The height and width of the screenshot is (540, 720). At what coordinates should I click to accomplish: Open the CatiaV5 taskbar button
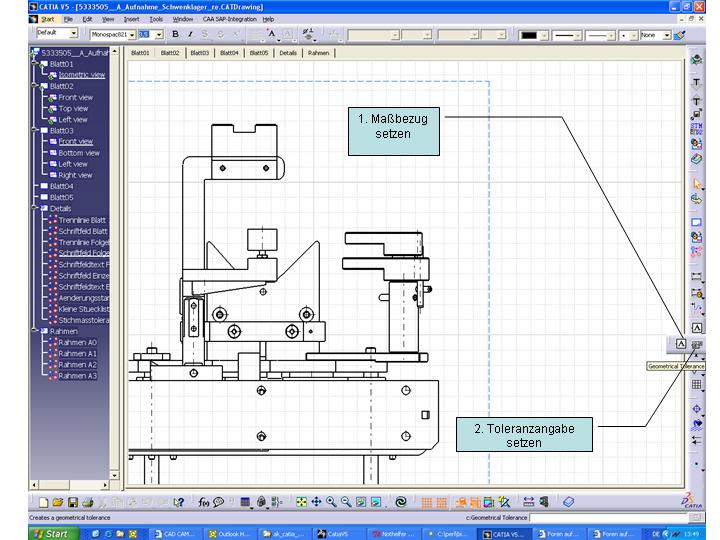point(338,534)
